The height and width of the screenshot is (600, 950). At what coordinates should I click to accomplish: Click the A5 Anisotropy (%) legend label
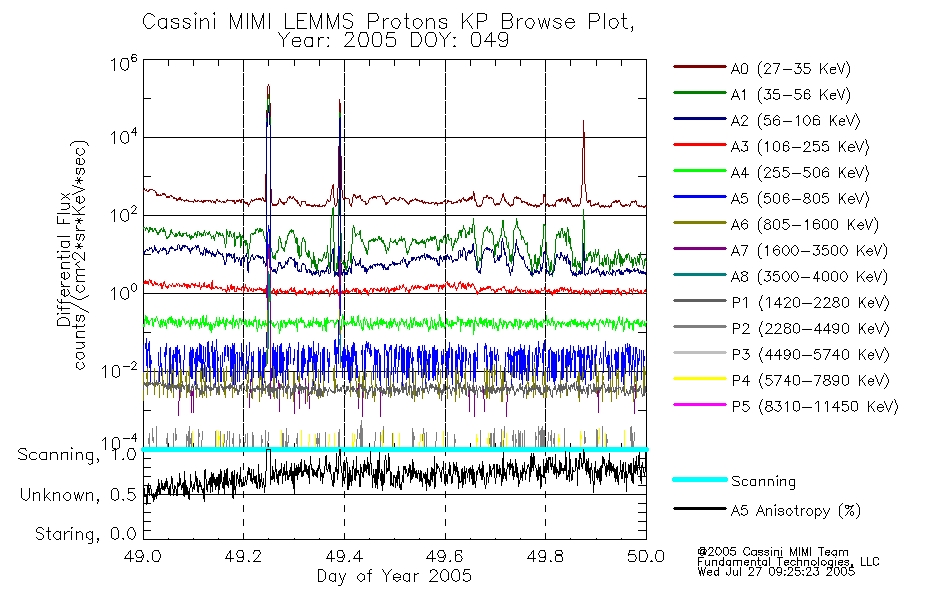(796, 510)
